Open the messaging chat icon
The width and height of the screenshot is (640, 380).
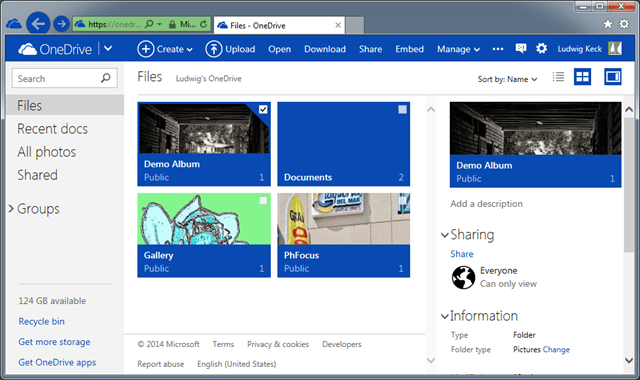(521, 49)
